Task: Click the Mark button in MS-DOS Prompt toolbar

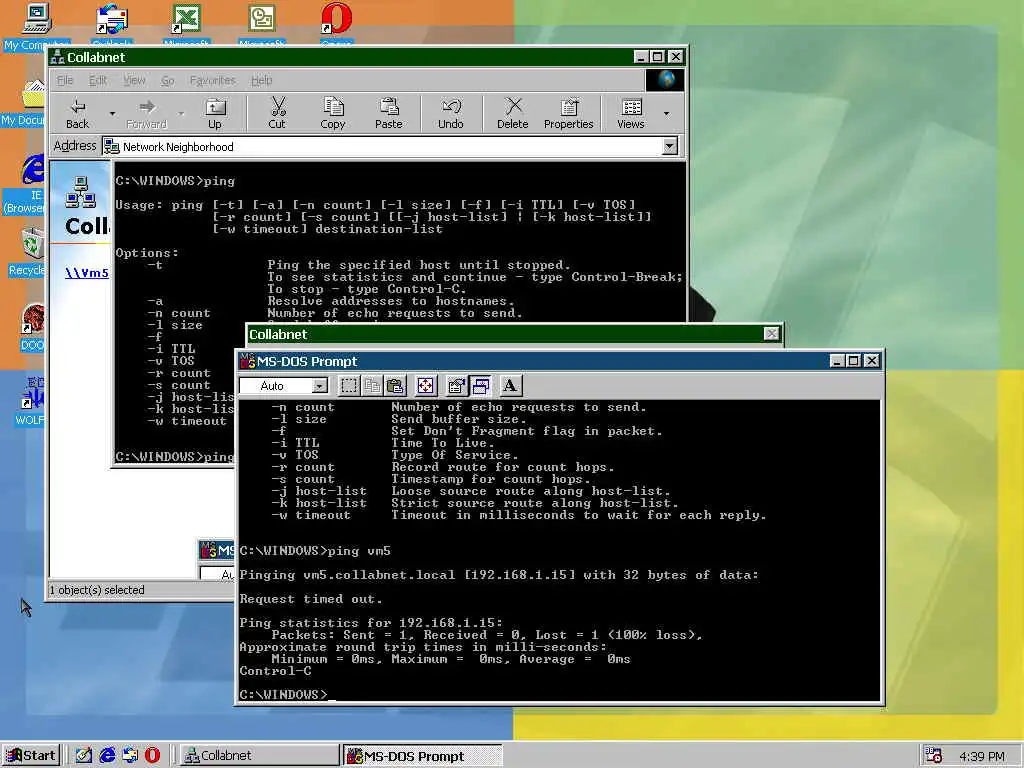Action: [349, 386]
